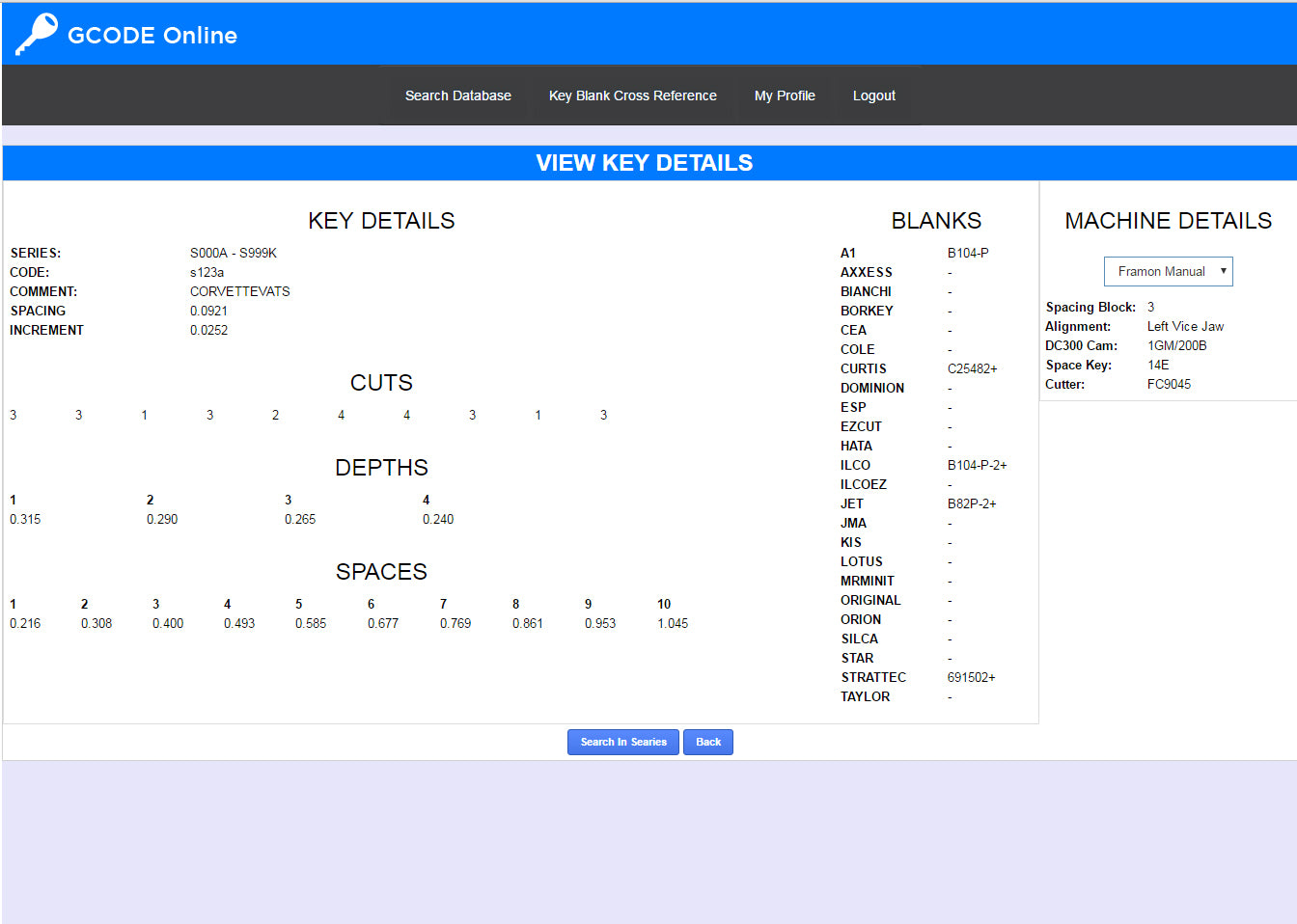Click the key logo icon

[x=36, y=35]
